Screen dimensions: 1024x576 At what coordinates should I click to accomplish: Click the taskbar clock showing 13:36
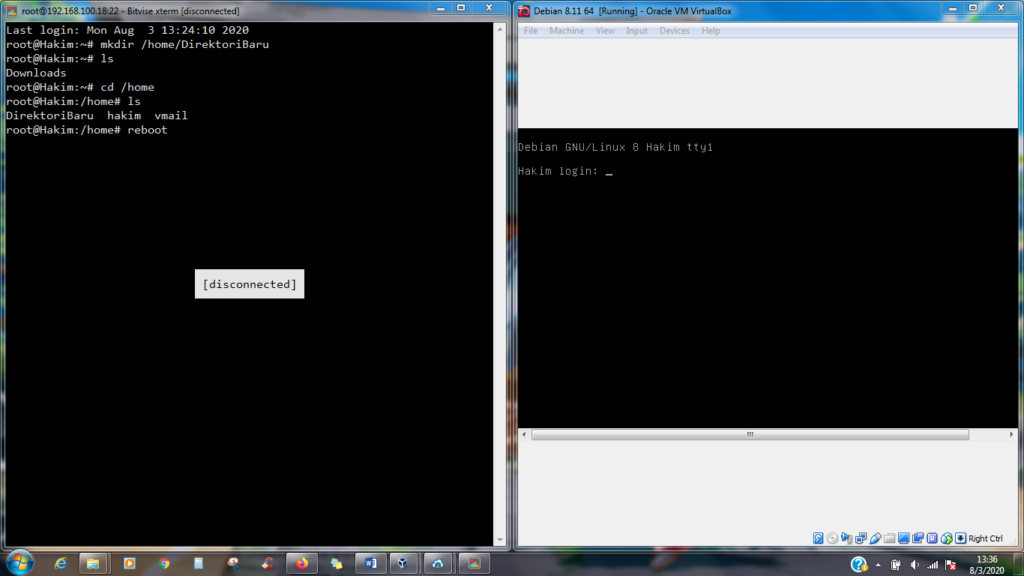[987, 565]
